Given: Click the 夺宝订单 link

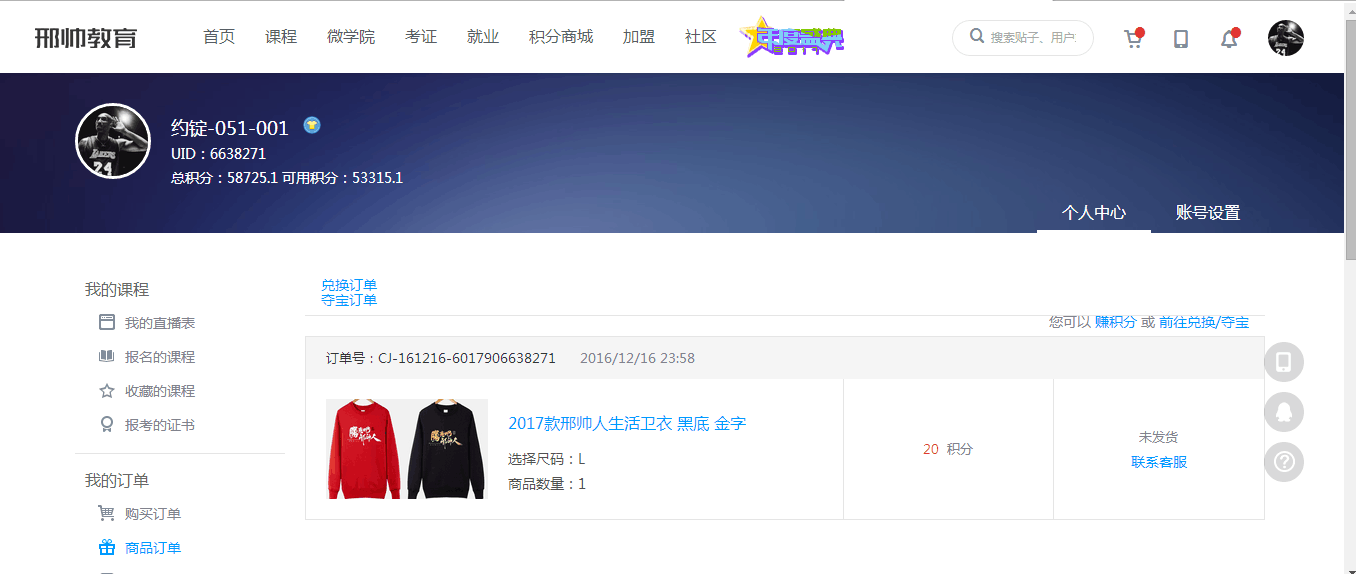Looking at the screenshot, I should (x=349, y=300).
